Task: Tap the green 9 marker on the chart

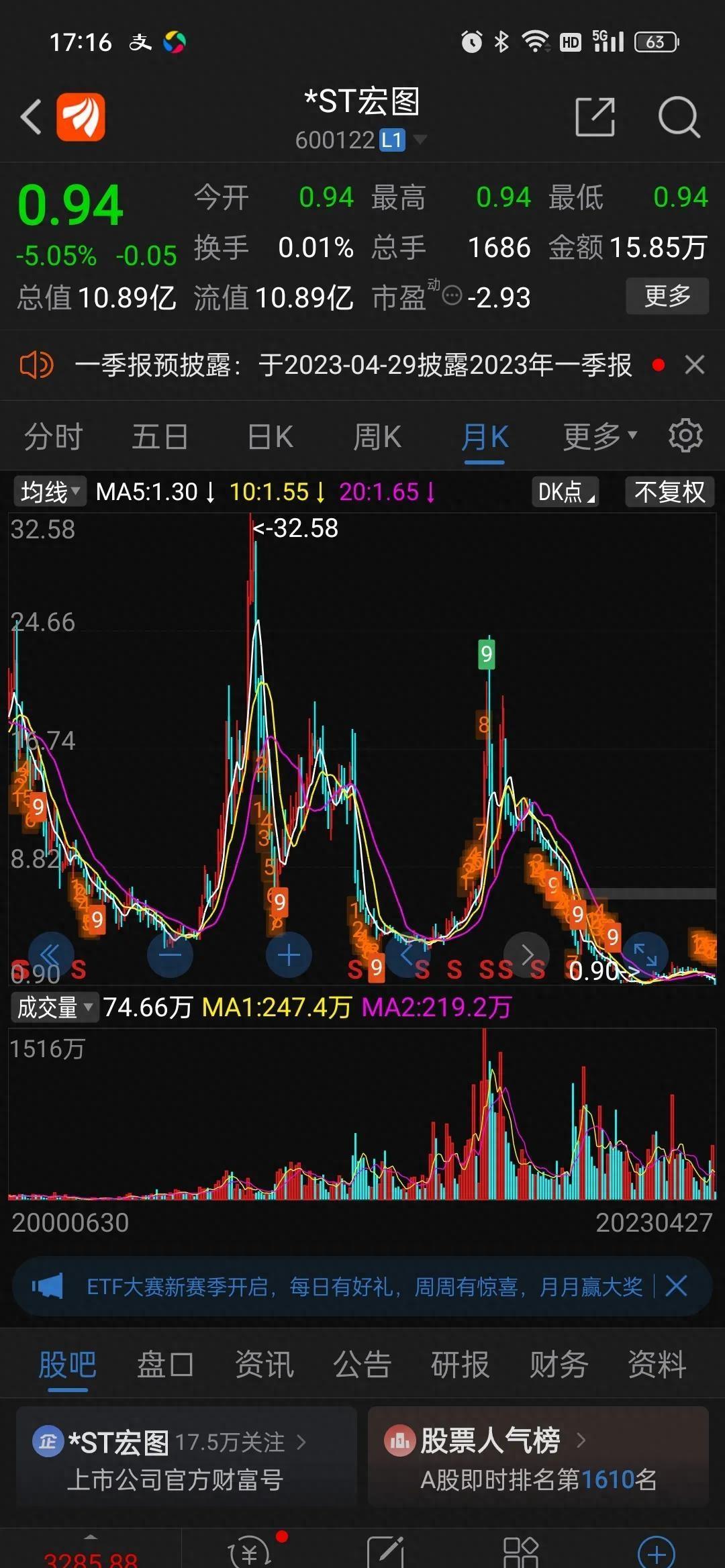Action: click(487, 653)
